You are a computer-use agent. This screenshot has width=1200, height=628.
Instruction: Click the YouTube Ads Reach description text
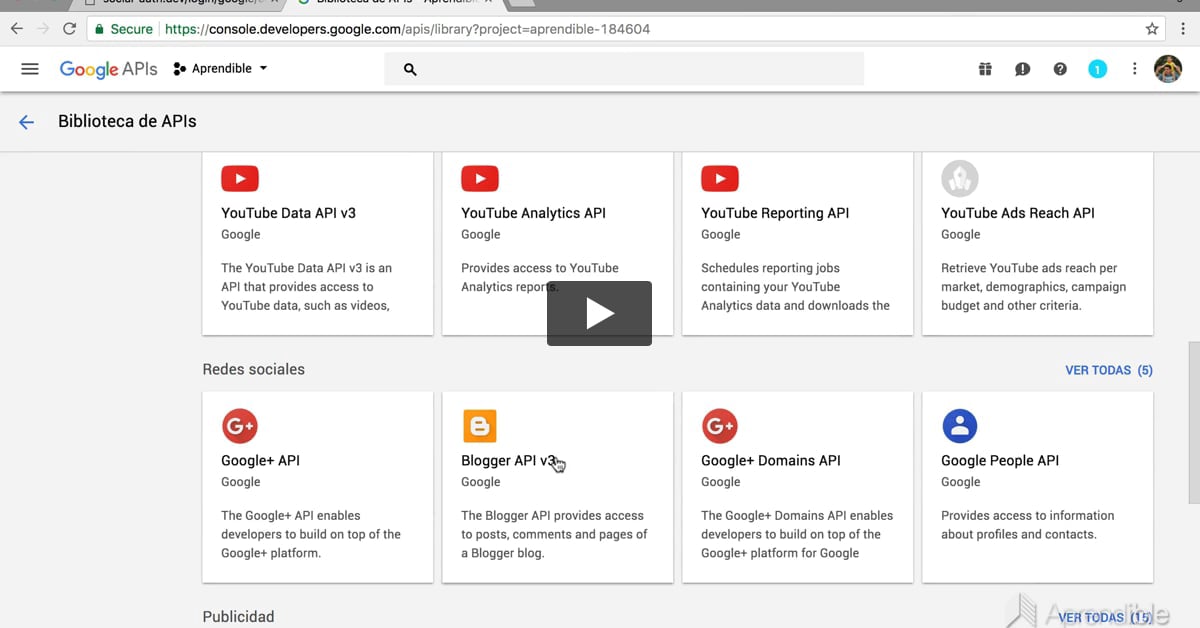(1034, 287)
